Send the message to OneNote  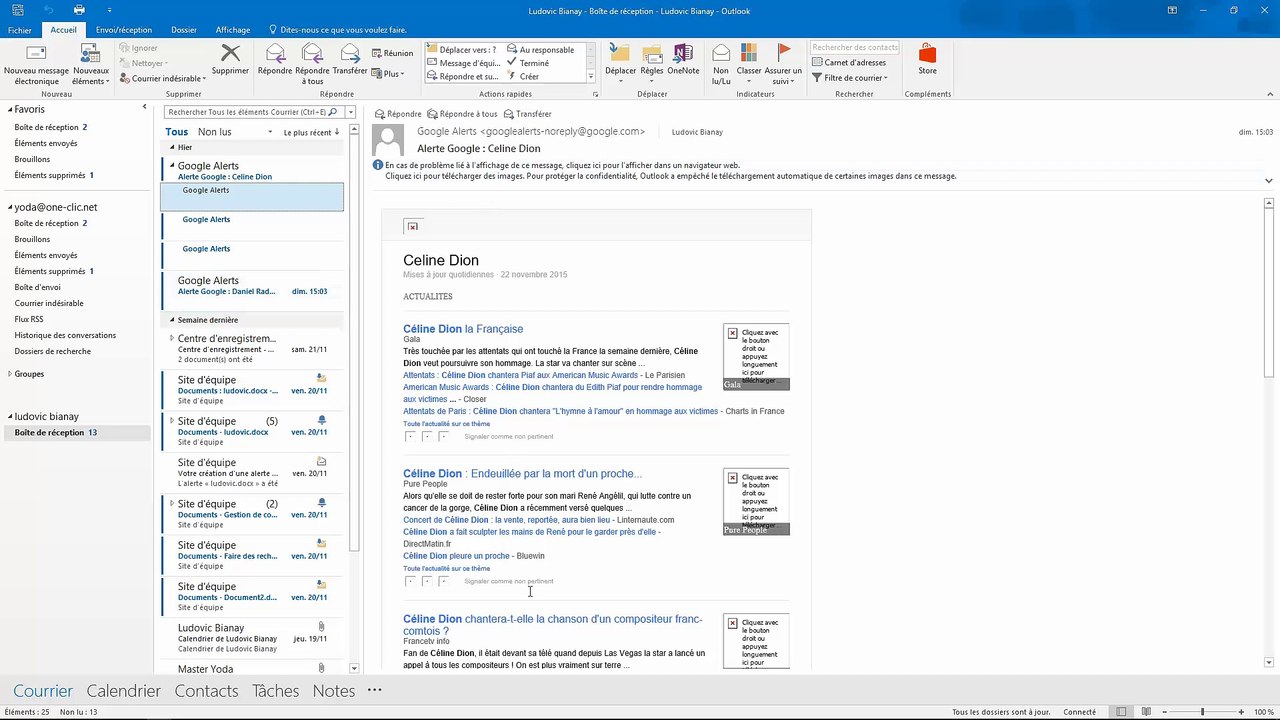click(x=683, y=59)
